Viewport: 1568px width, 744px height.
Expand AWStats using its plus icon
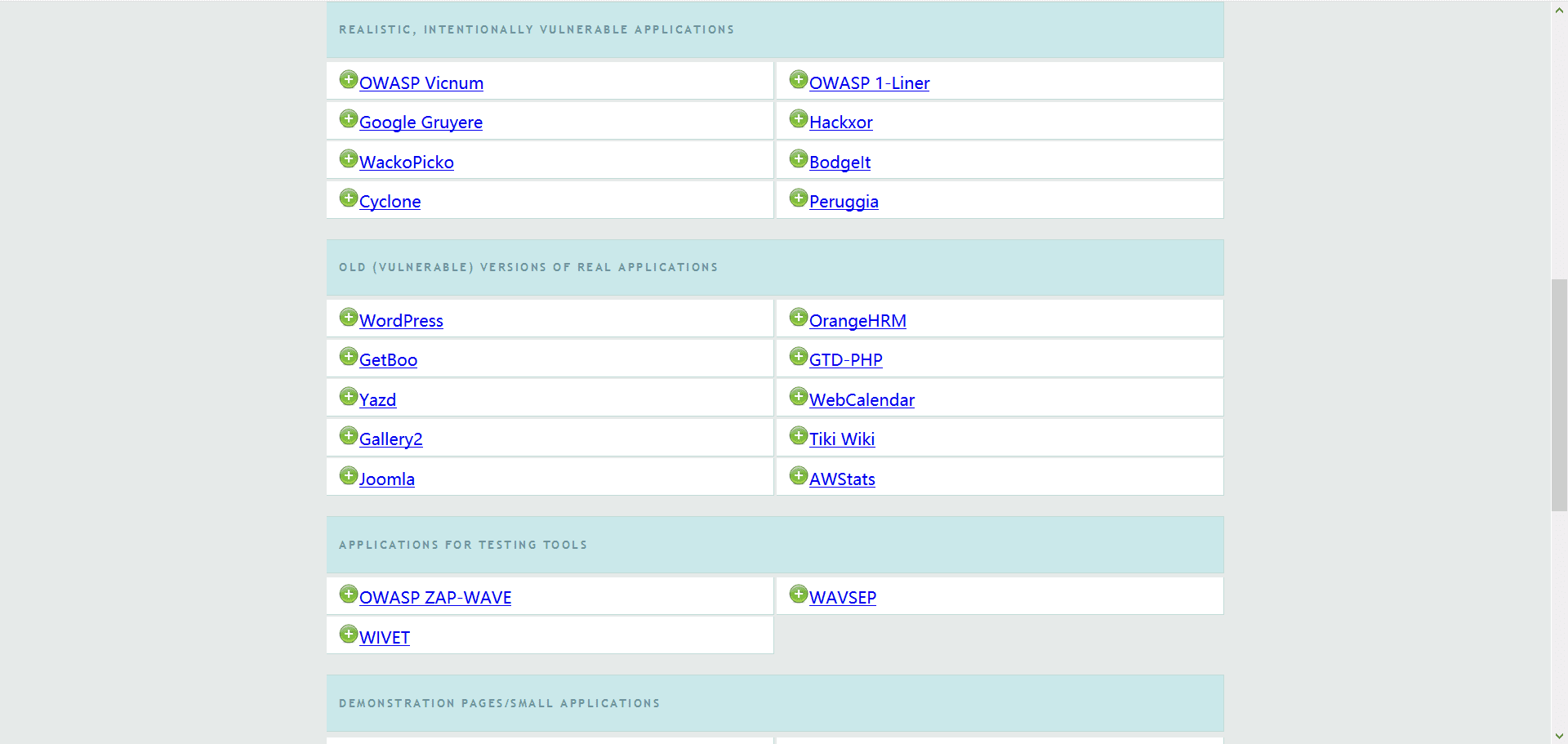[x=799, y=475]
